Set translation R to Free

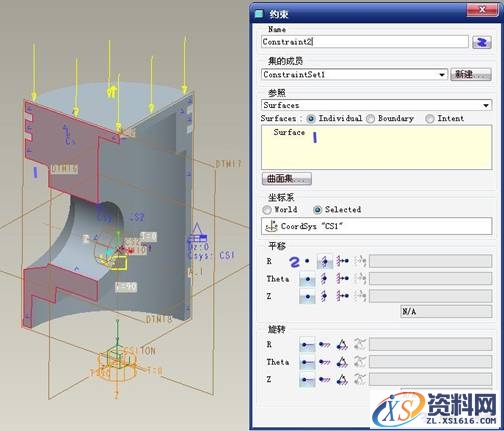click(x=307, y=261)
